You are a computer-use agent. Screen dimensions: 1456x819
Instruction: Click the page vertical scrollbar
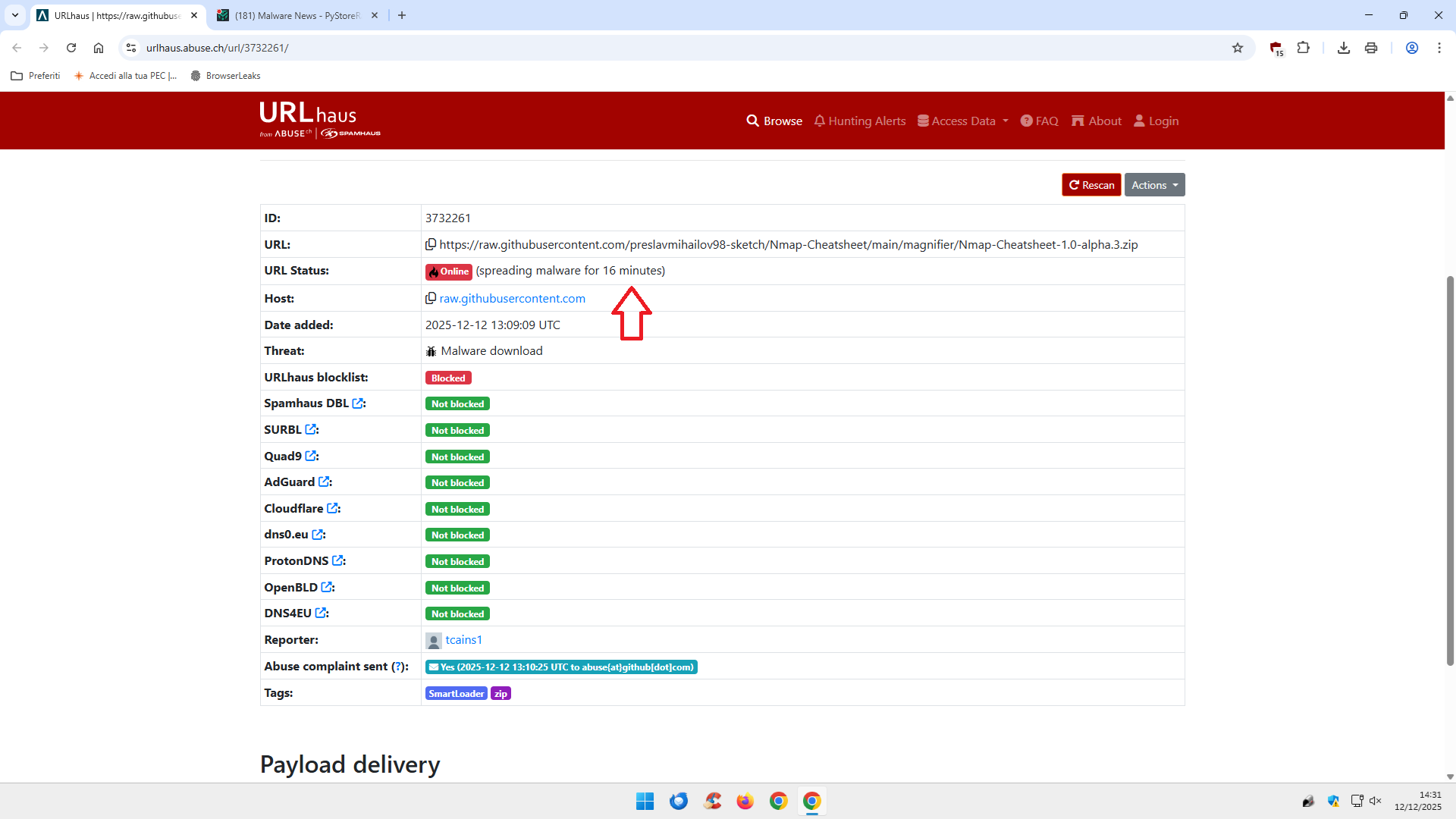(1450, 470)
